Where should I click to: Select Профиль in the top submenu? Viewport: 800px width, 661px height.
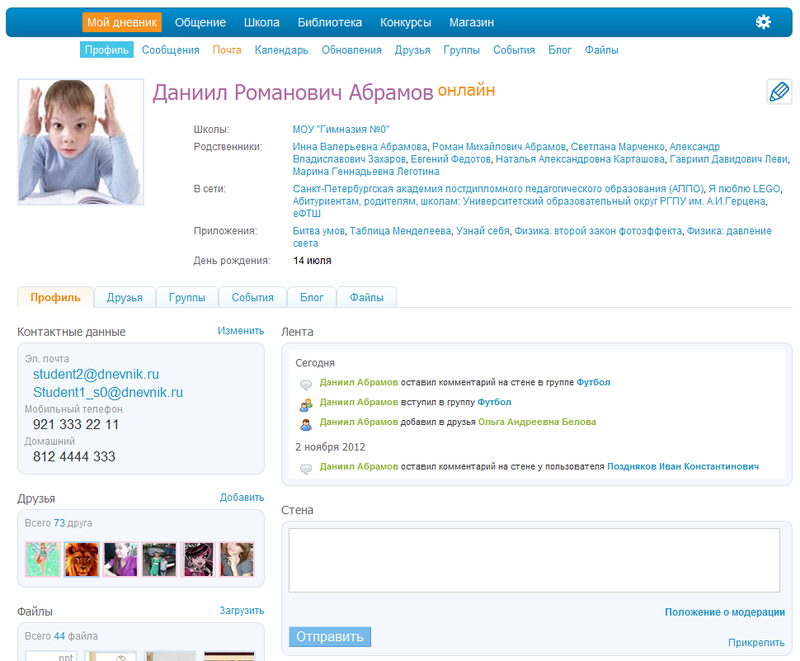(107, 50)
